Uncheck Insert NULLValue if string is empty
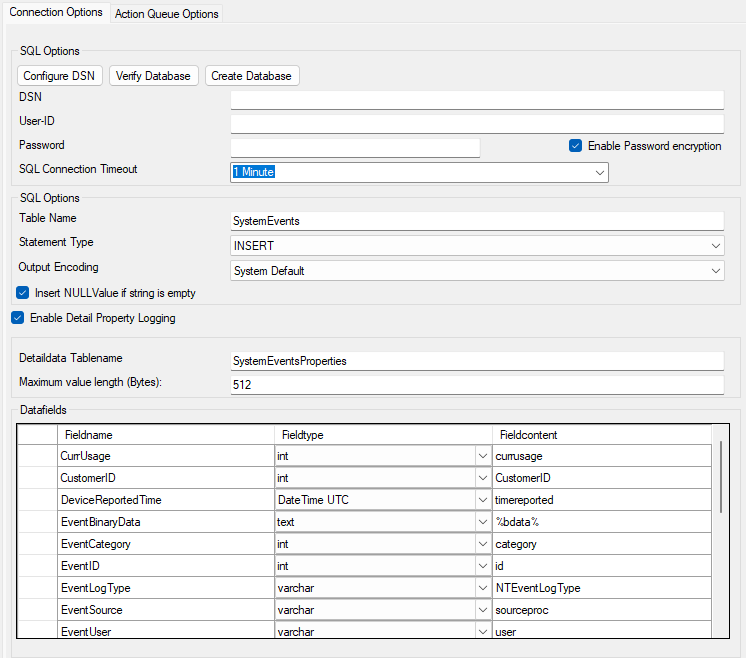This screenshot has height=658, width=746. coord(23,293)
